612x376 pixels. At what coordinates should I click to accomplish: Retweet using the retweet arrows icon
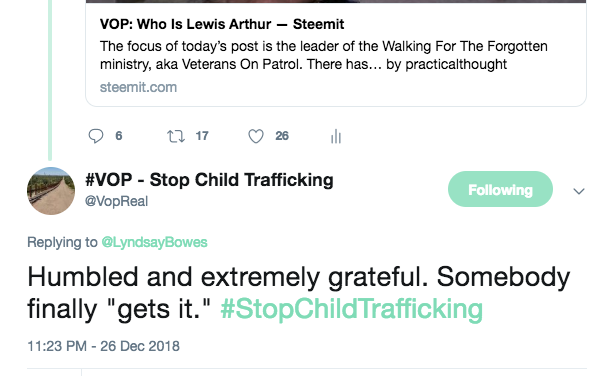pyautogui.click(x=176, y=136)
